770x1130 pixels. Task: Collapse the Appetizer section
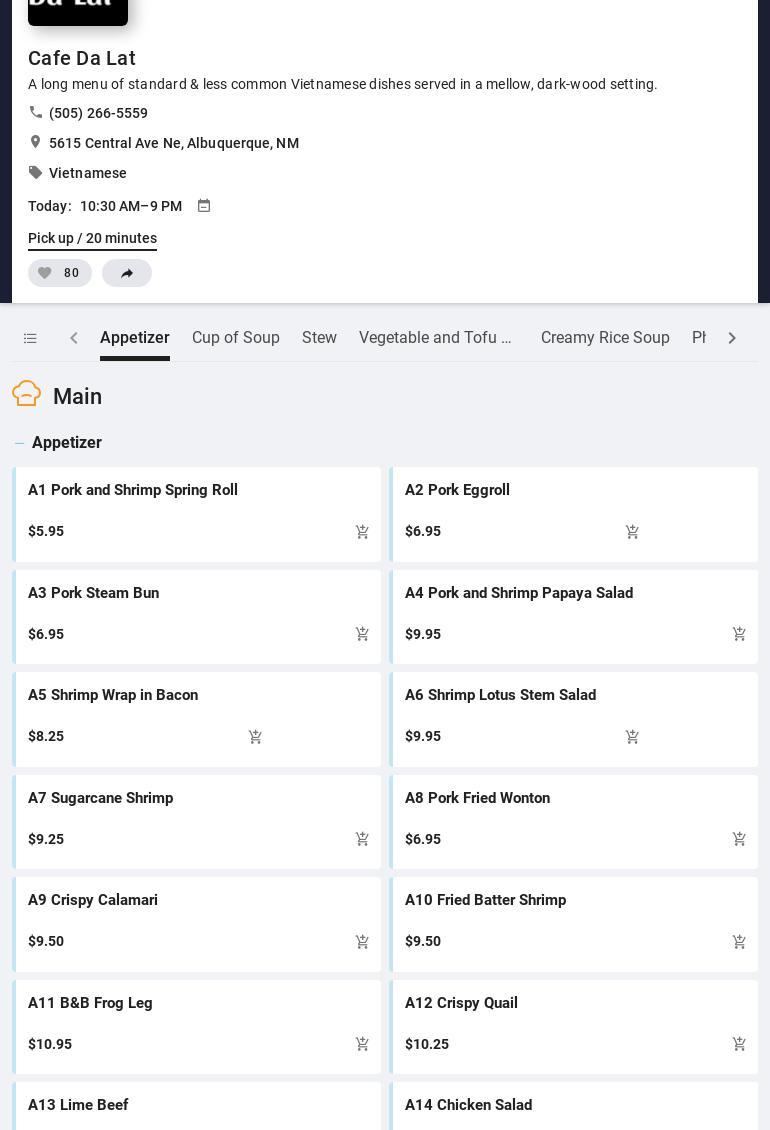[x=19, y=443]
